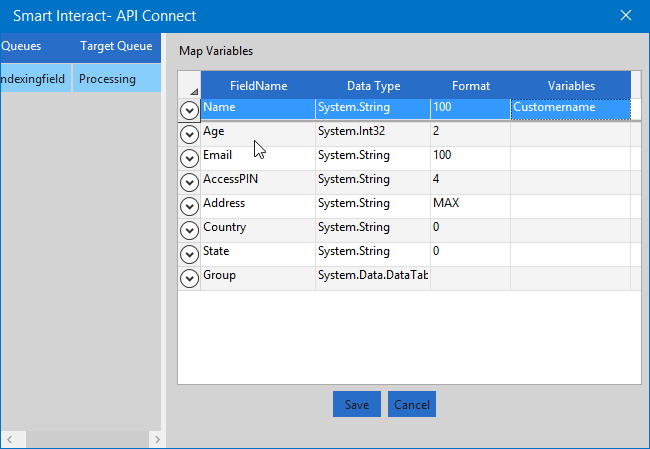650x449 pixels.
Task: Click the Address row chevron icon
Action: [189, 206]
